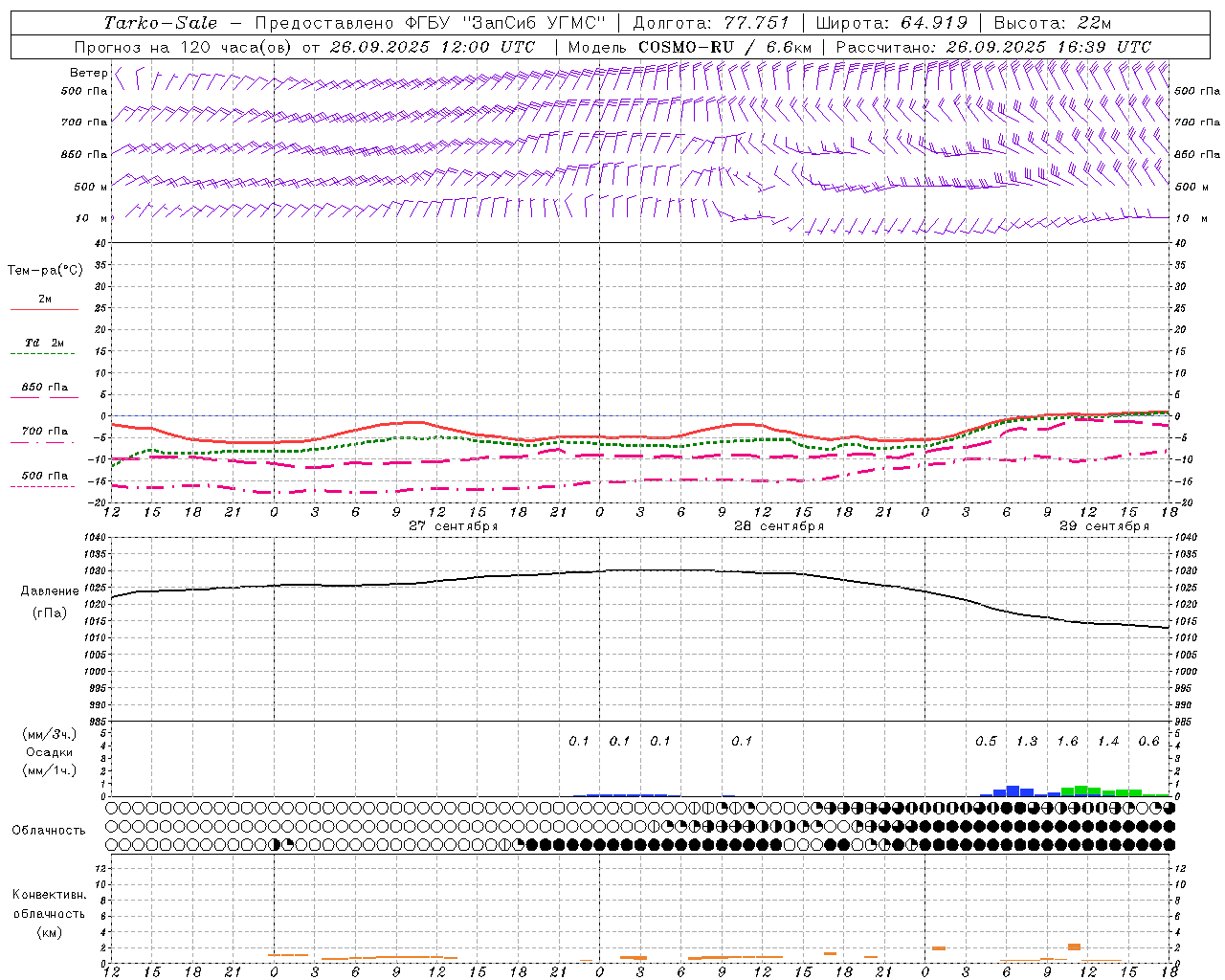Click the tallest green precipitation bar

1080,791
